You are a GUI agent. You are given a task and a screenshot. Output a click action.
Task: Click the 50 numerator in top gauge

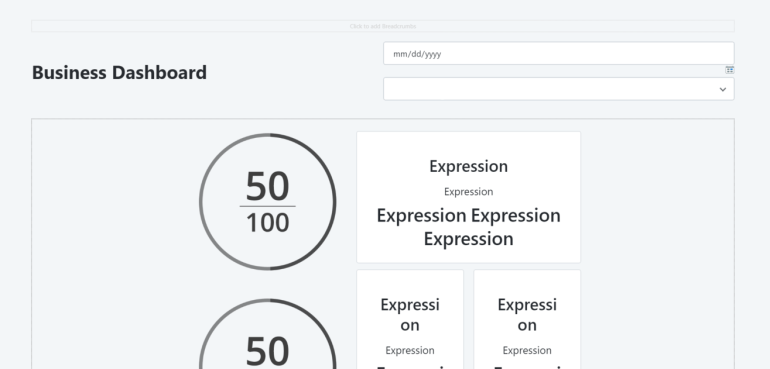click(268, 186)
